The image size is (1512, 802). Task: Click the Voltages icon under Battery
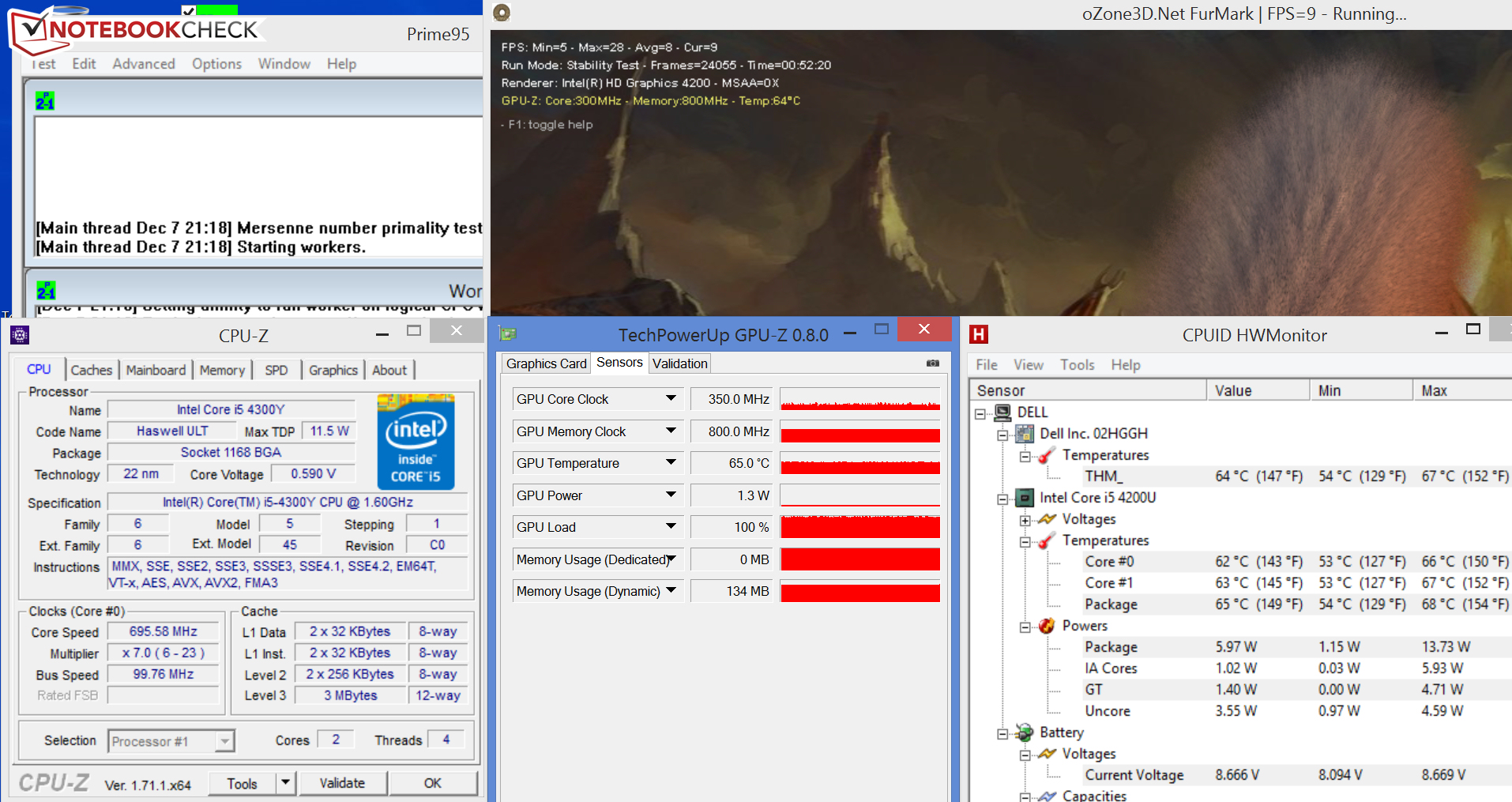click(x=1047, y=754)
